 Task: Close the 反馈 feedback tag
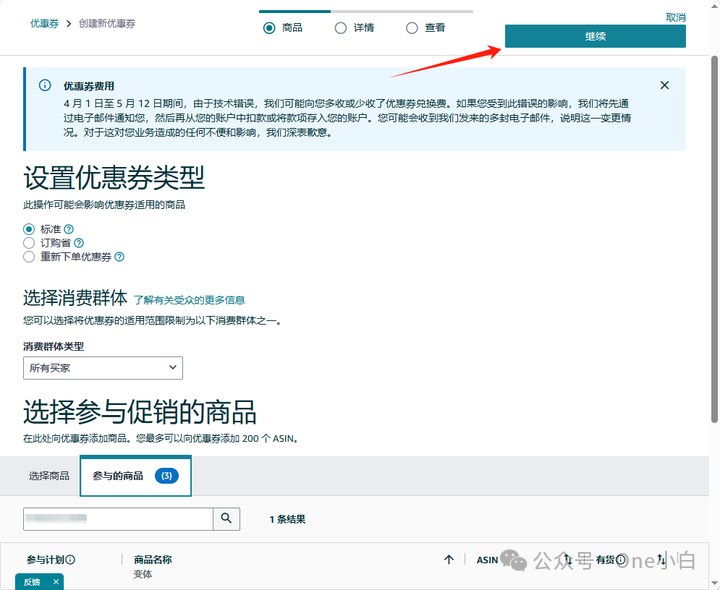[x=56, y=581]
